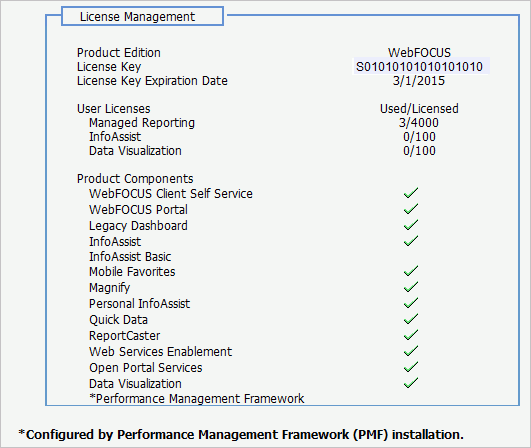Click the ReportCaster checkmark

pos(411,335)
